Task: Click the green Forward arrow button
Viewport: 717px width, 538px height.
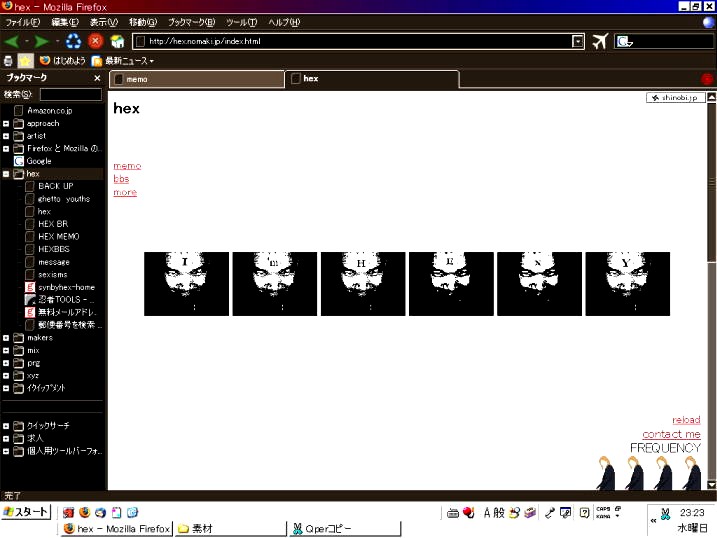Action: (x=42, y=42)
